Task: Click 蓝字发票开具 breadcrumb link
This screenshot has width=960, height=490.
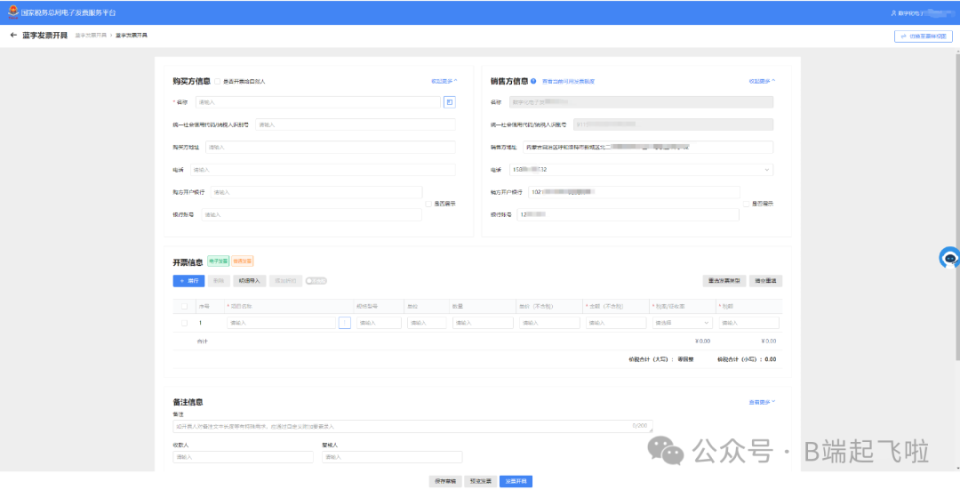Action: 91,36
